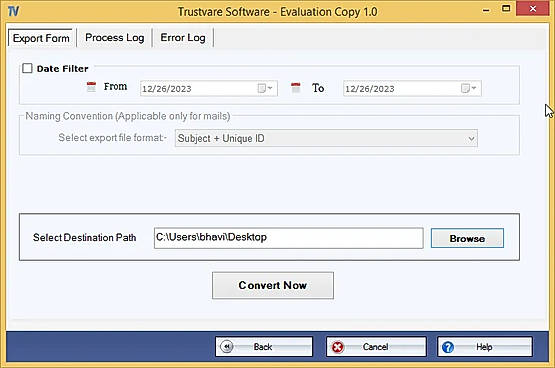Maximize the Trustvare Software window
The width and height of the screenshot is (555, 368).
(x=506, y=8)
